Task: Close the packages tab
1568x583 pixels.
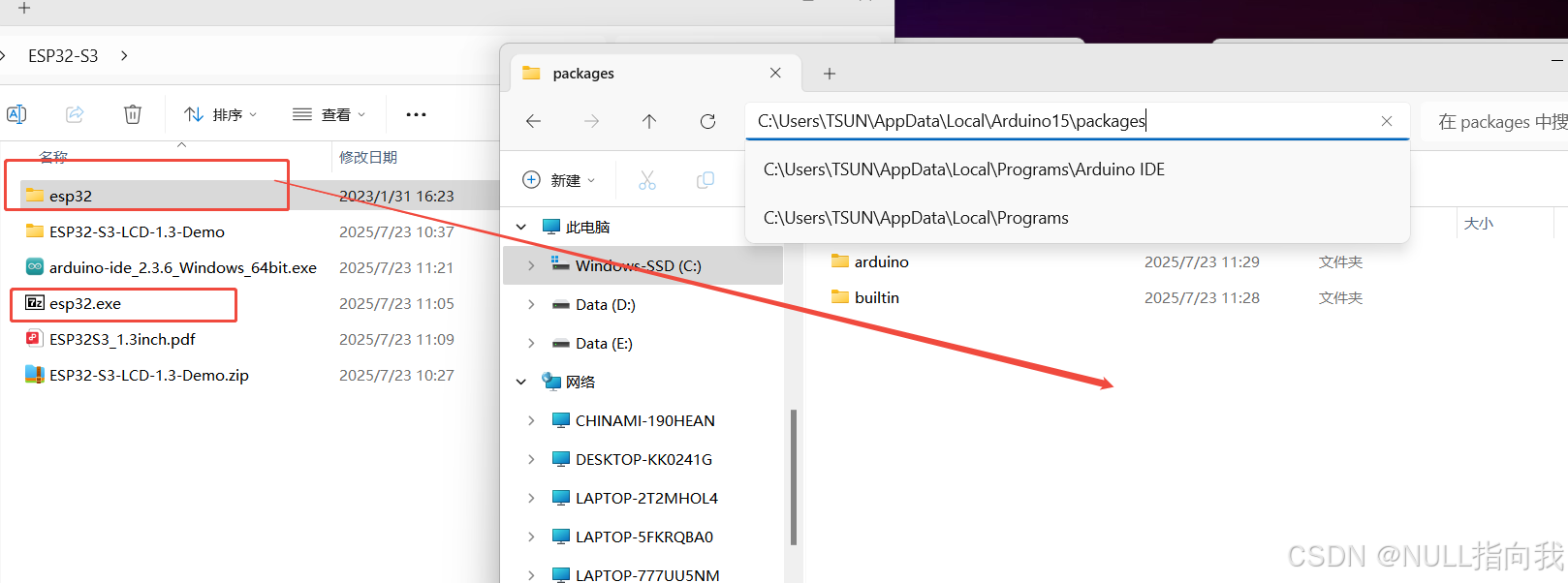Action: pyautogui.click(x=775, y=73)
